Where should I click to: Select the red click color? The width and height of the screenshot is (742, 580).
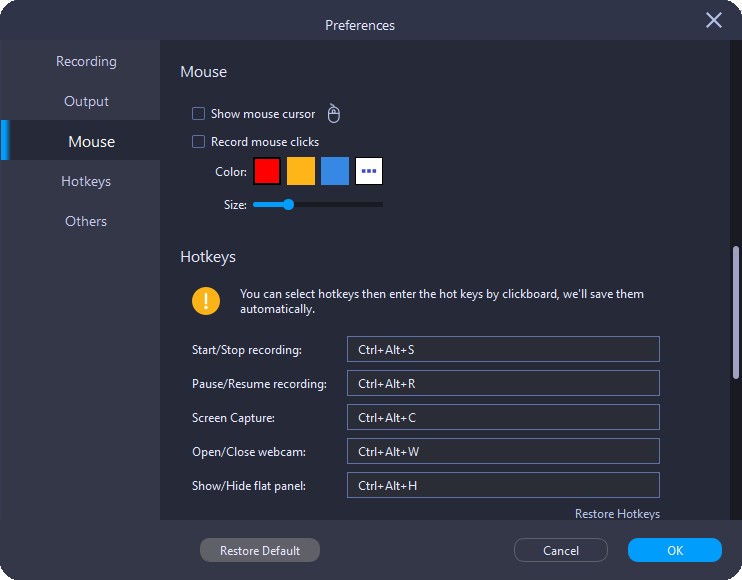[267, 171]
